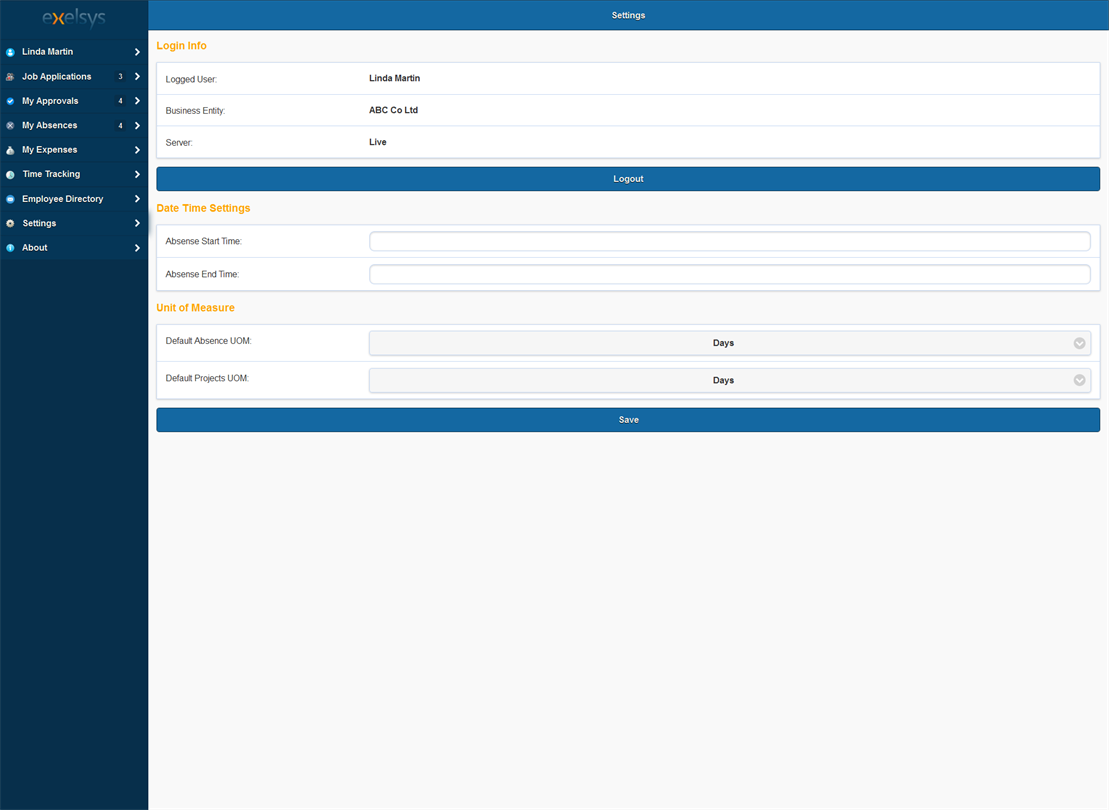Click the Unit of Measure heading
Viewport: 1109px width, 810px height.
tap(195, 308)
